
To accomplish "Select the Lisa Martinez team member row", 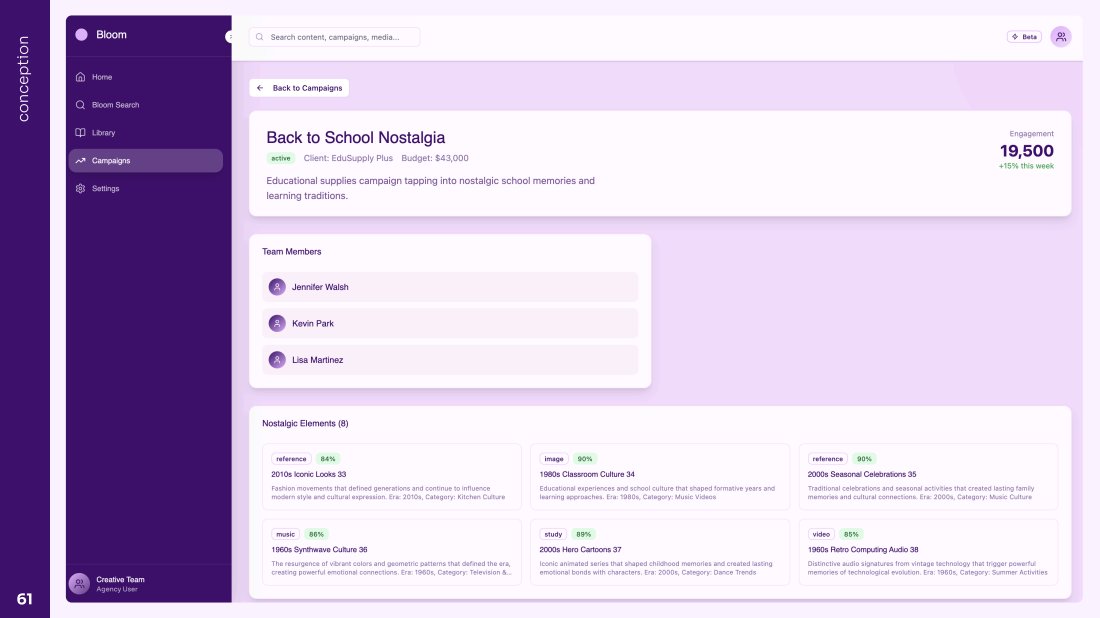I will pyautogui.click(x=450, y=360).
